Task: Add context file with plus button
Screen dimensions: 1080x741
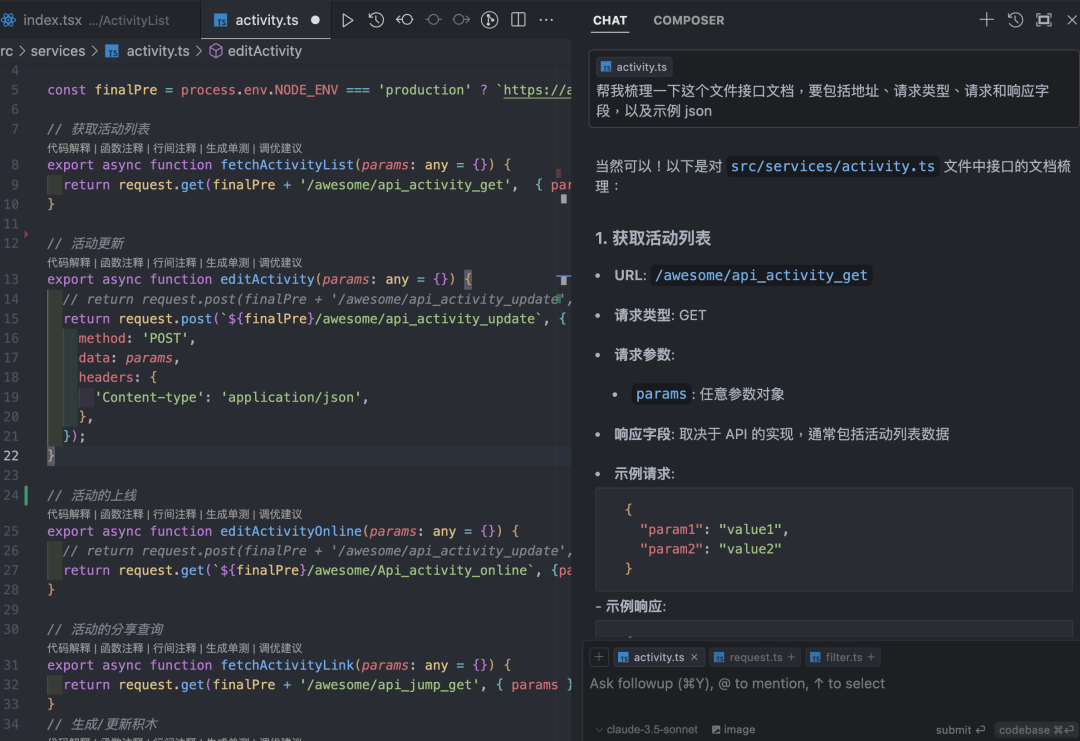Action: pos(599,657)
